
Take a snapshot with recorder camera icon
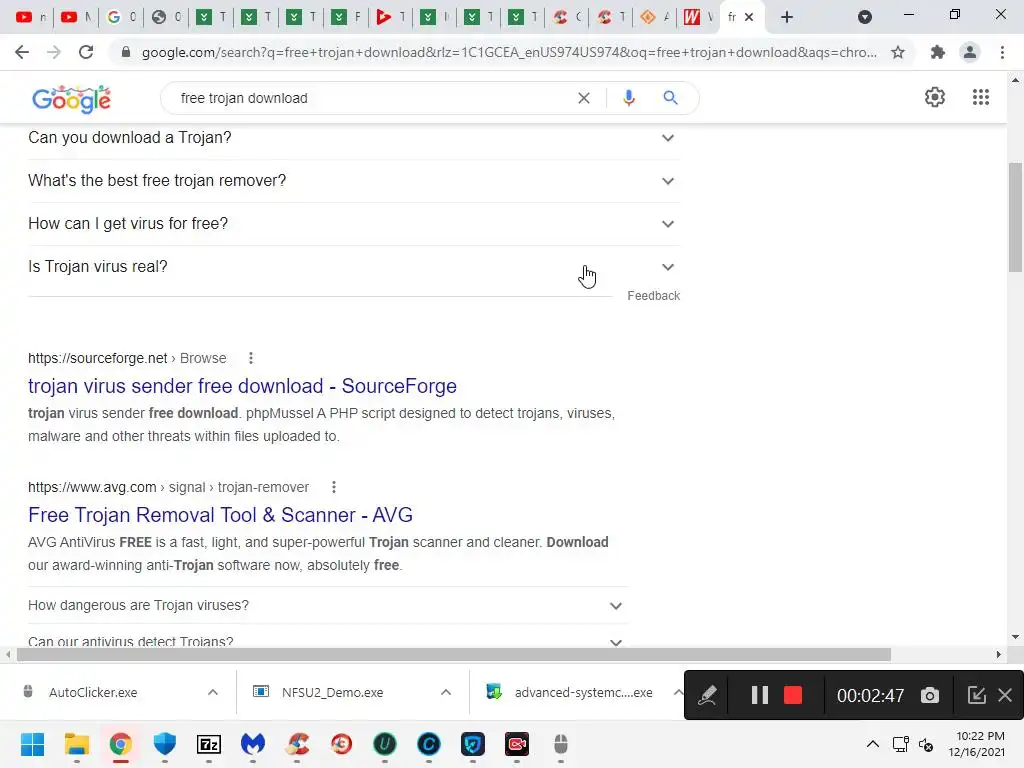point(929,696)
